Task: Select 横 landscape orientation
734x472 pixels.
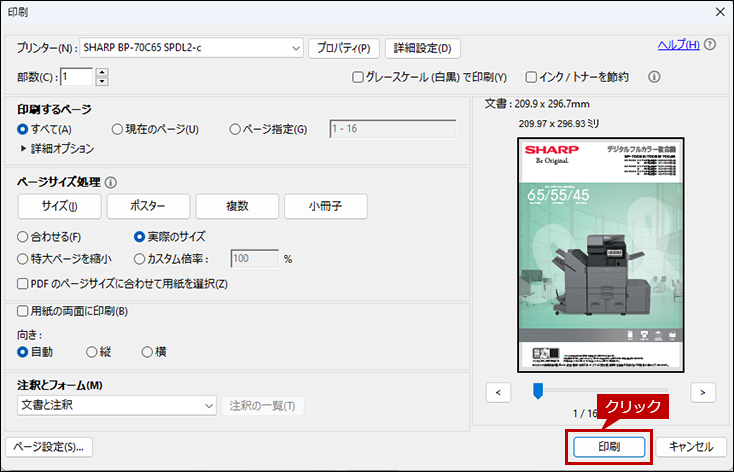Action: pos(147,352)
